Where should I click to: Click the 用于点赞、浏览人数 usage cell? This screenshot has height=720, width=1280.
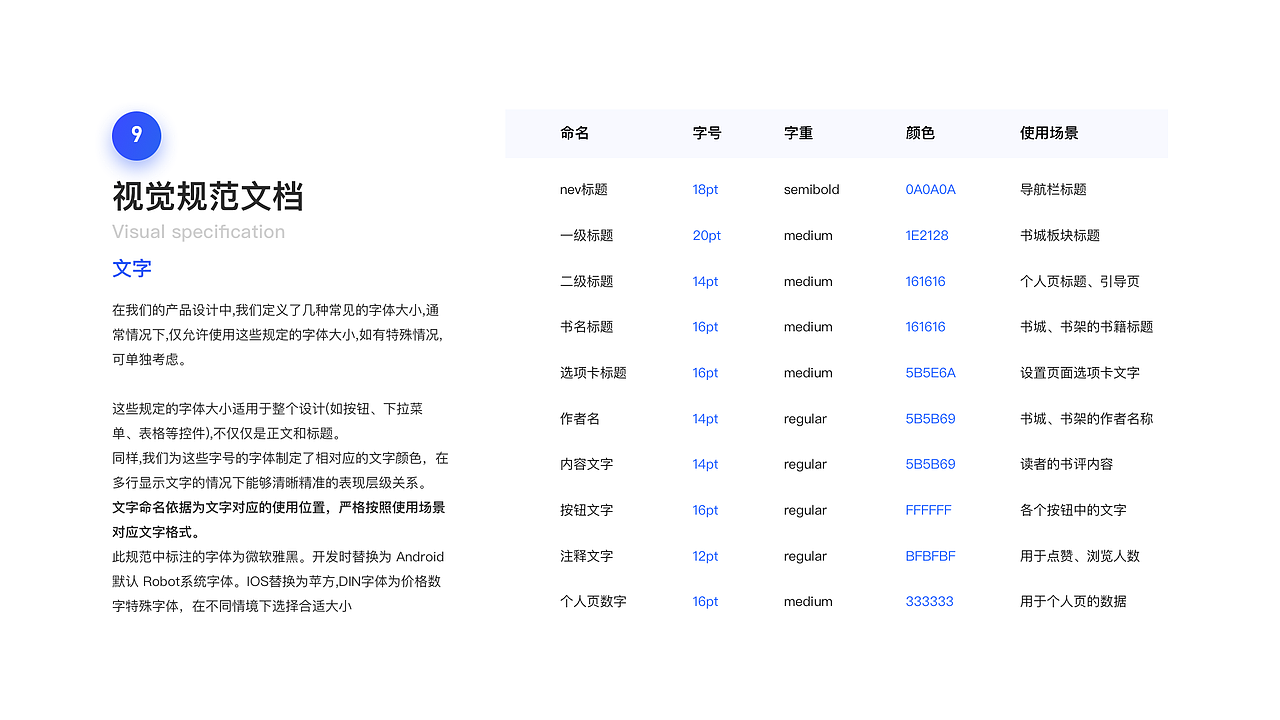(x=1080, y=556)
